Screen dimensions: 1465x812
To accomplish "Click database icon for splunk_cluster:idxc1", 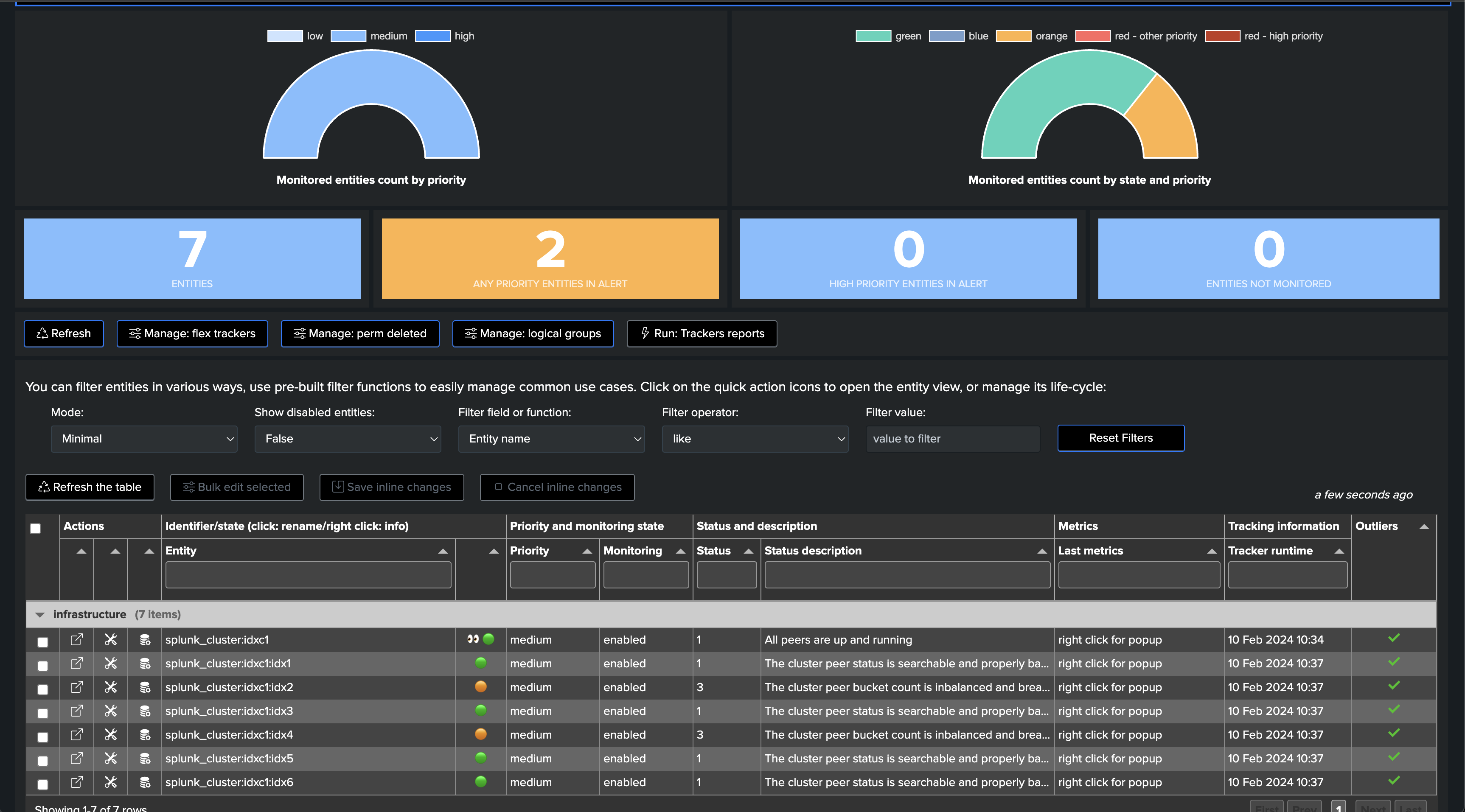I will [x=145, y=640].
